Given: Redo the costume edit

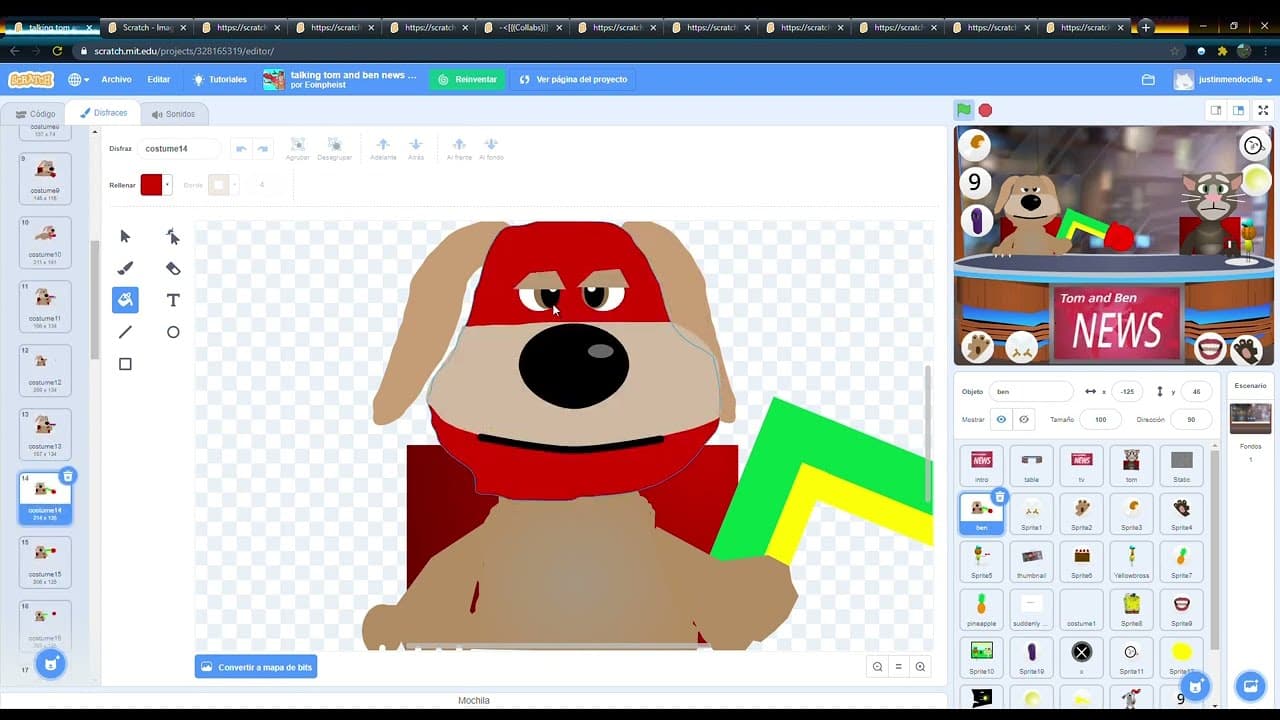Looking at the screenshot, I should [x=262, y=149].
